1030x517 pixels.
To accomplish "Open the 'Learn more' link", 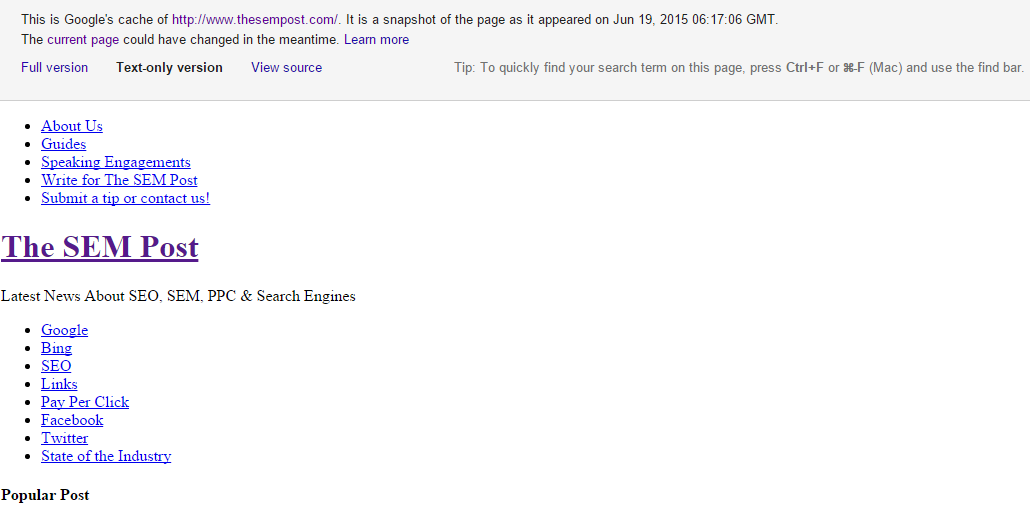I will tap(376, 39).
